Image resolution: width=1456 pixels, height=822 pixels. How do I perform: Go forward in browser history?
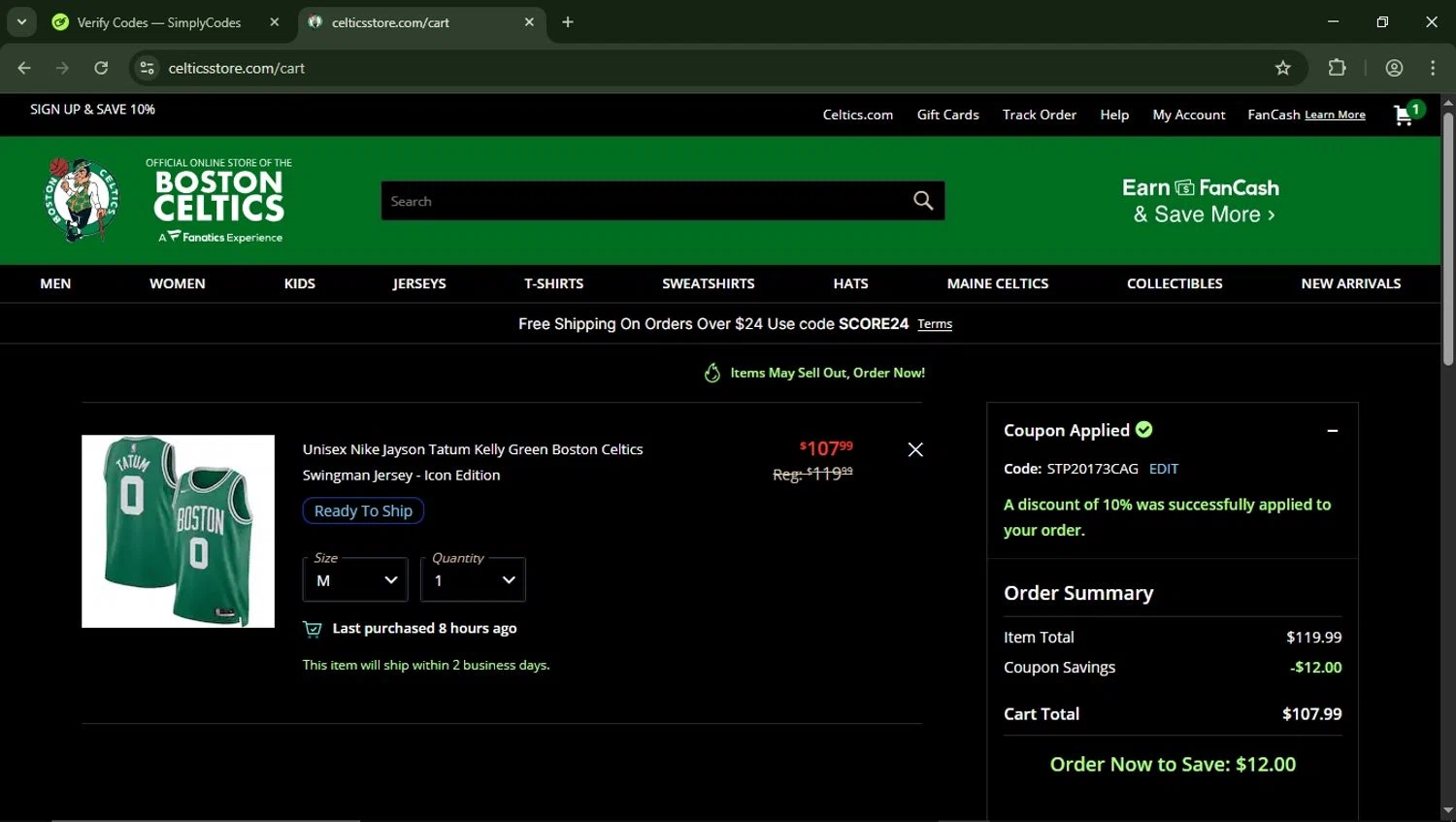(62, 68)
